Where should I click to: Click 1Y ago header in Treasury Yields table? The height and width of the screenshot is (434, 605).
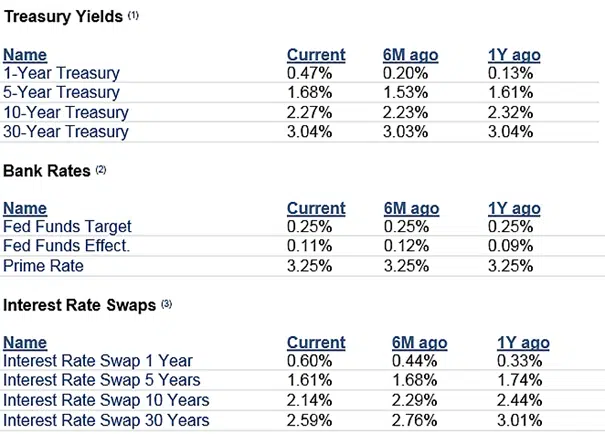coord(513,55)
